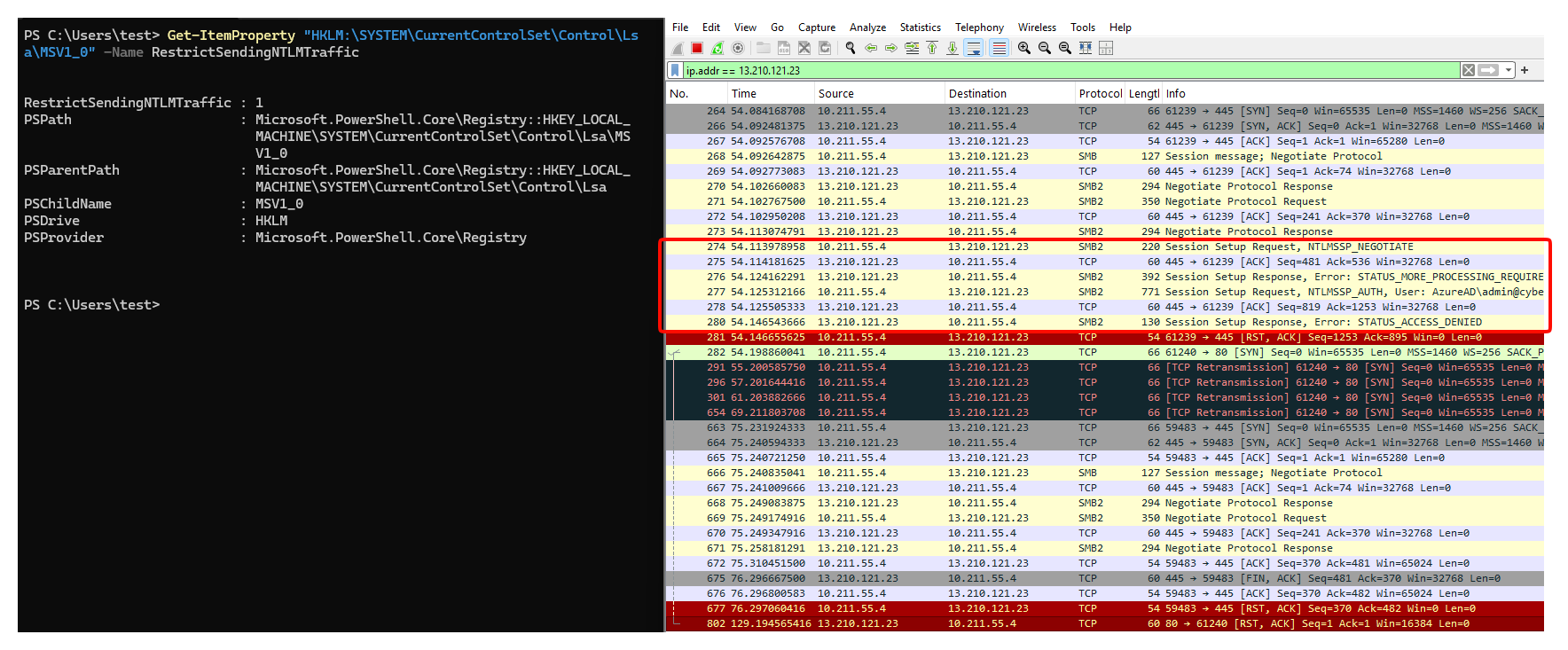Click PSChildName MSV1_0 line in PowerShell

tap(163, 204)
